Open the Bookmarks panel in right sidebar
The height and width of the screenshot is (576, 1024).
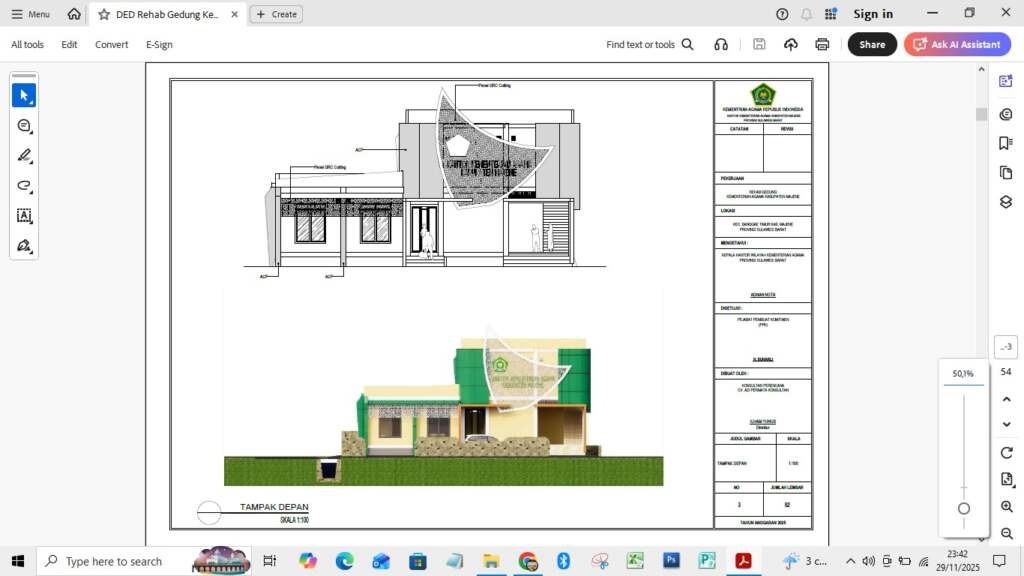click(1006, 143)
